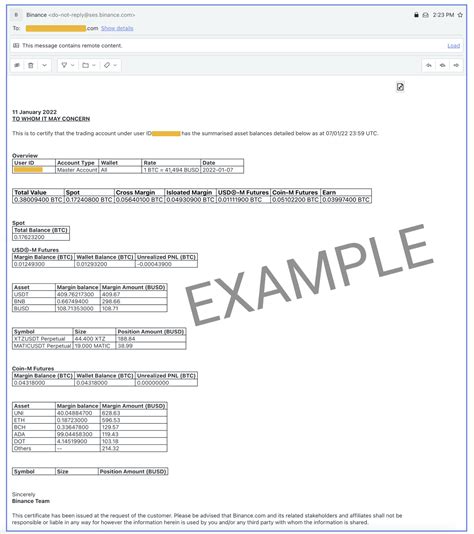Star this Binance message
The height and width of the screenshot is (534, 474).
460,15
